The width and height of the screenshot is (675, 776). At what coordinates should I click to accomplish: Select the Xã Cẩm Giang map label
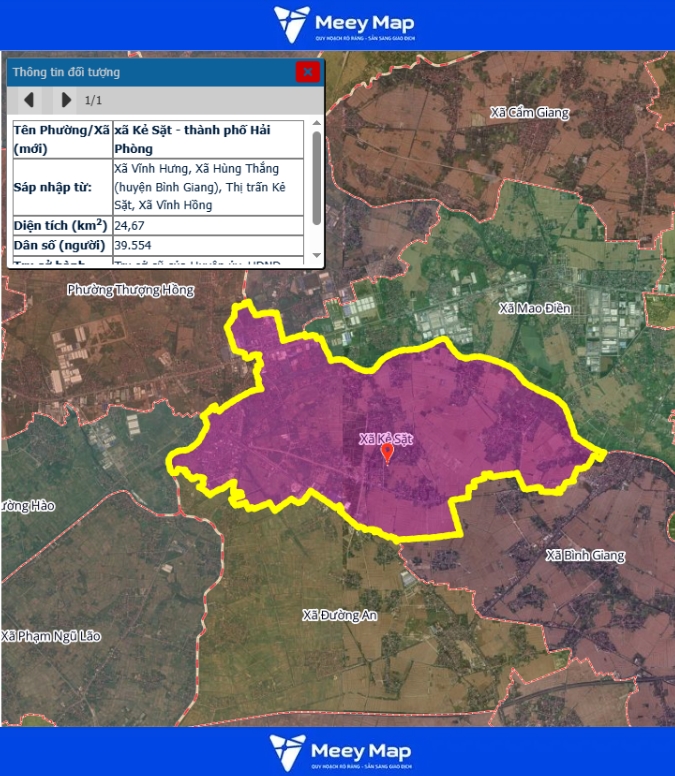tap(530, 112)
